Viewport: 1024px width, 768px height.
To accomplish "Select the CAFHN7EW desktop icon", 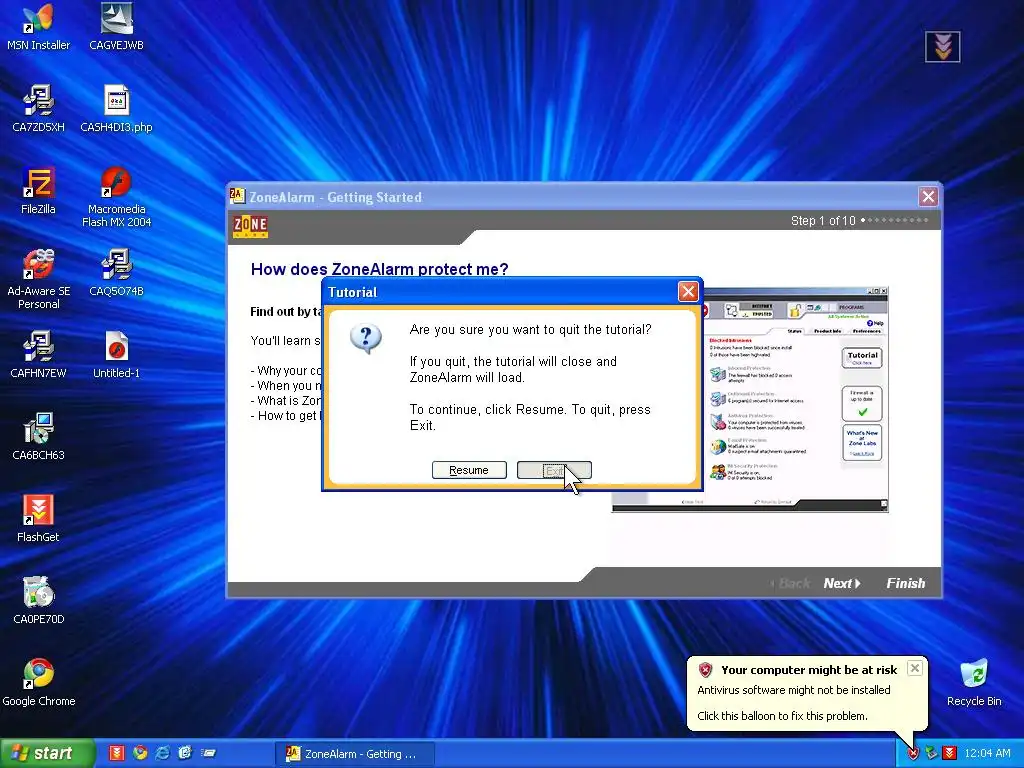I will (38, 355).
